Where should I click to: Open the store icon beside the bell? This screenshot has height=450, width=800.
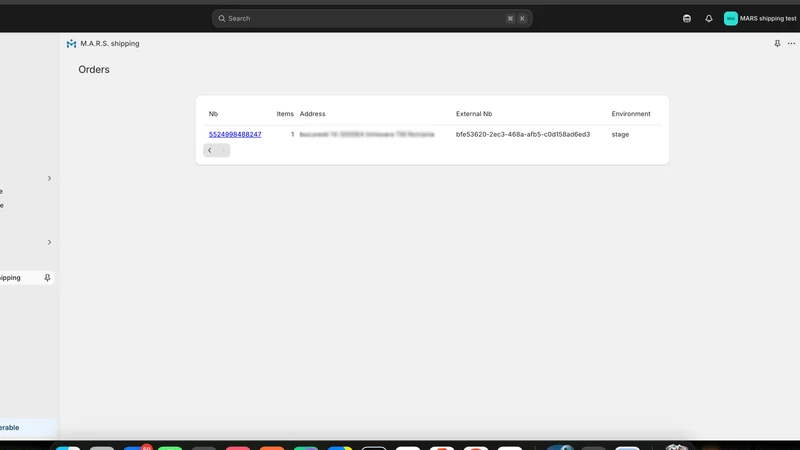[687, 18]
